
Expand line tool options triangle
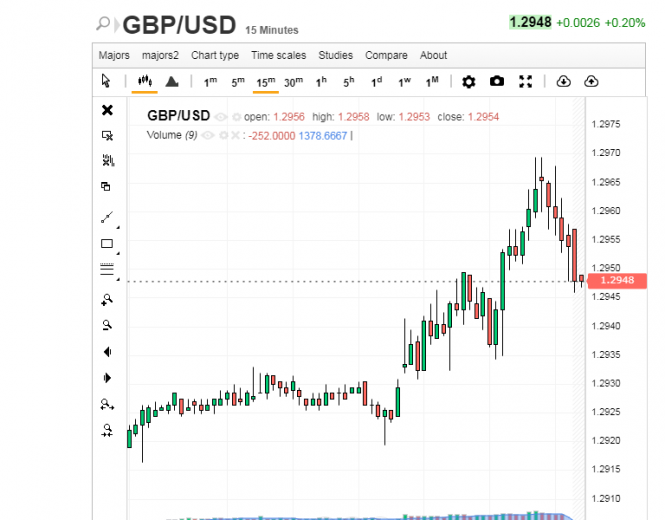pyautogui.click(x=118, y=228)
